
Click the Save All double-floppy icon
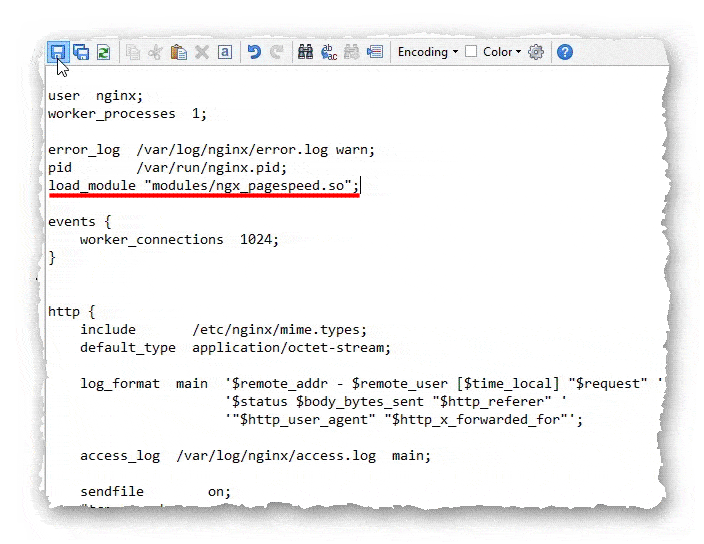[81, 52]
